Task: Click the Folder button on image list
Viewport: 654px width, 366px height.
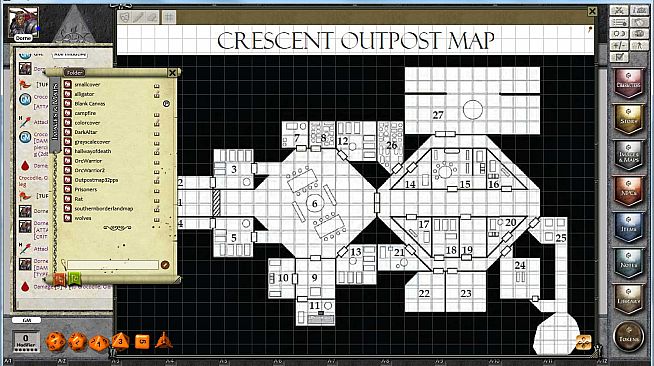Action: pyautogui.click(x=75, y=73)
